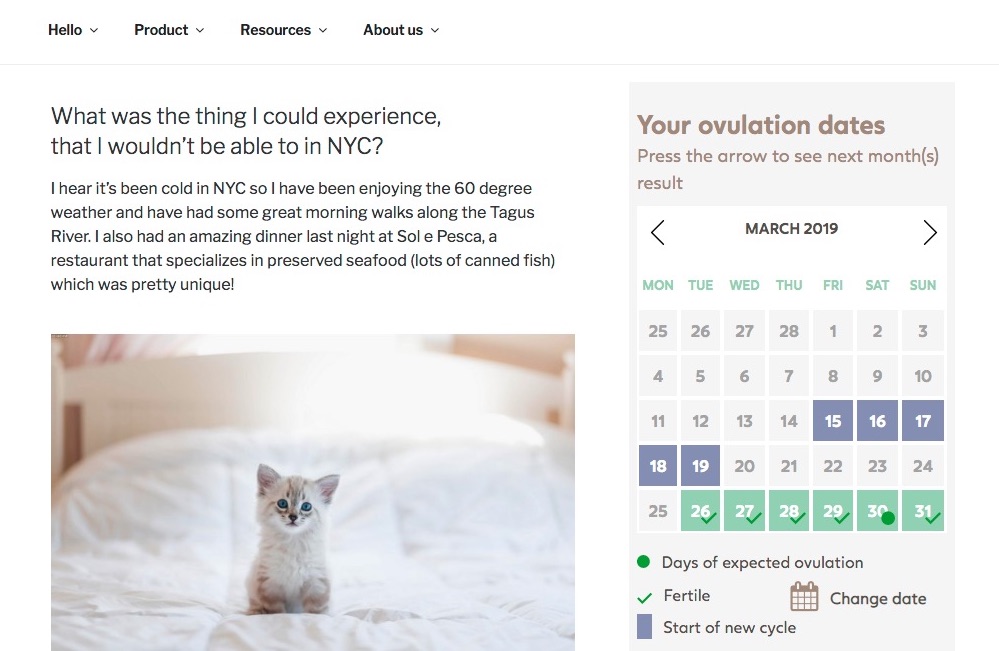Pick fertile day March 26
Image resolution: width=999 pixels, height=651 pixels.
pos(700,511)
